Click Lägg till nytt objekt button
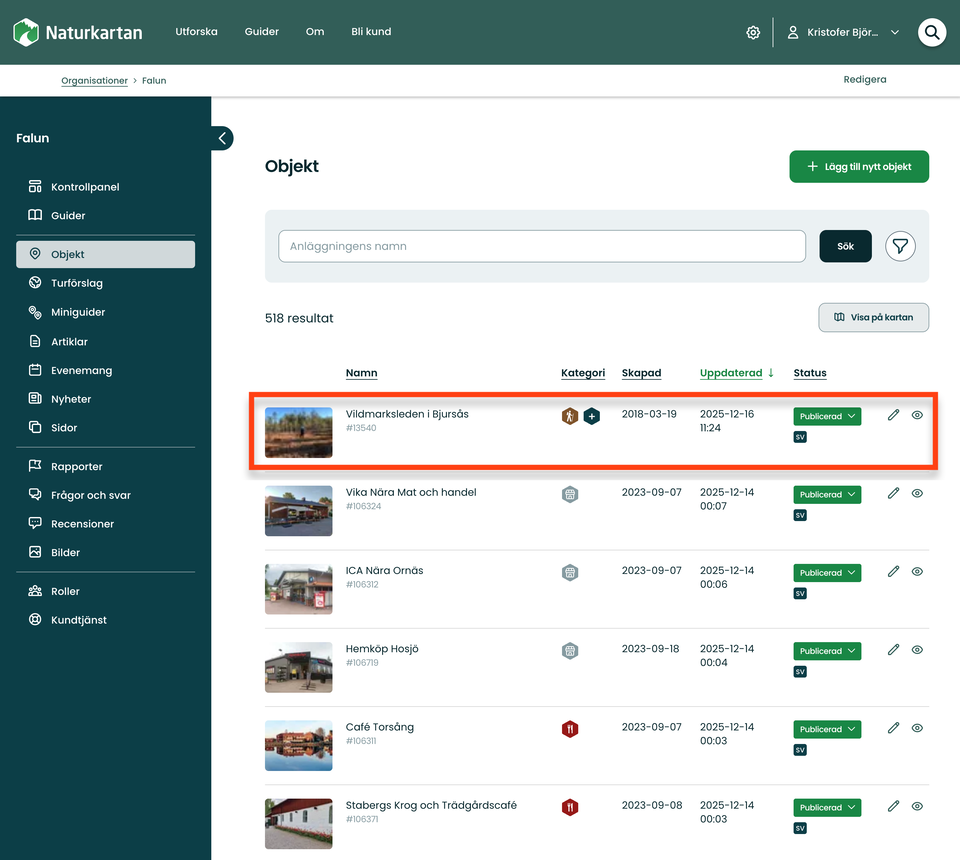Screen dimensions: 960x860 tap(859, 167)
